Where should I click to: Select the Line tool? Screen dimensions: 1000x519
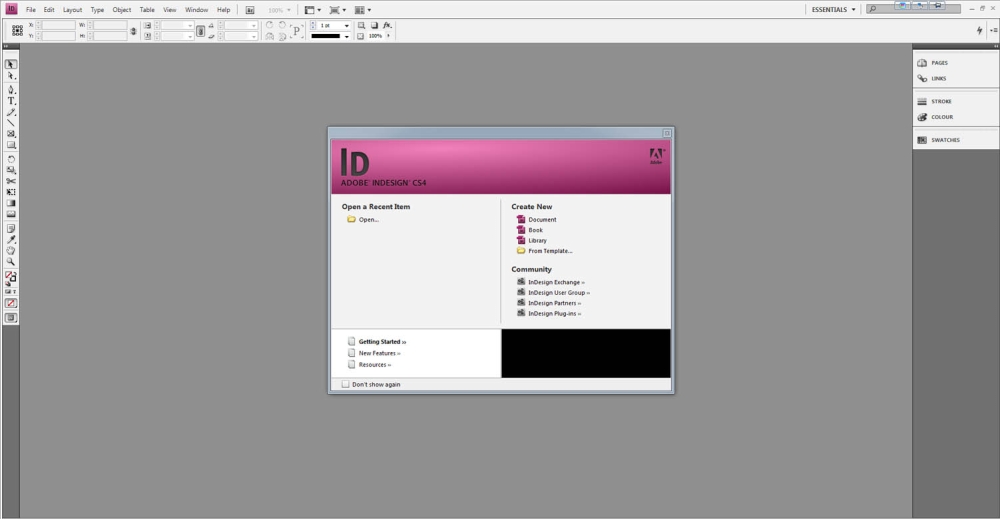click(x=11, y=123)
